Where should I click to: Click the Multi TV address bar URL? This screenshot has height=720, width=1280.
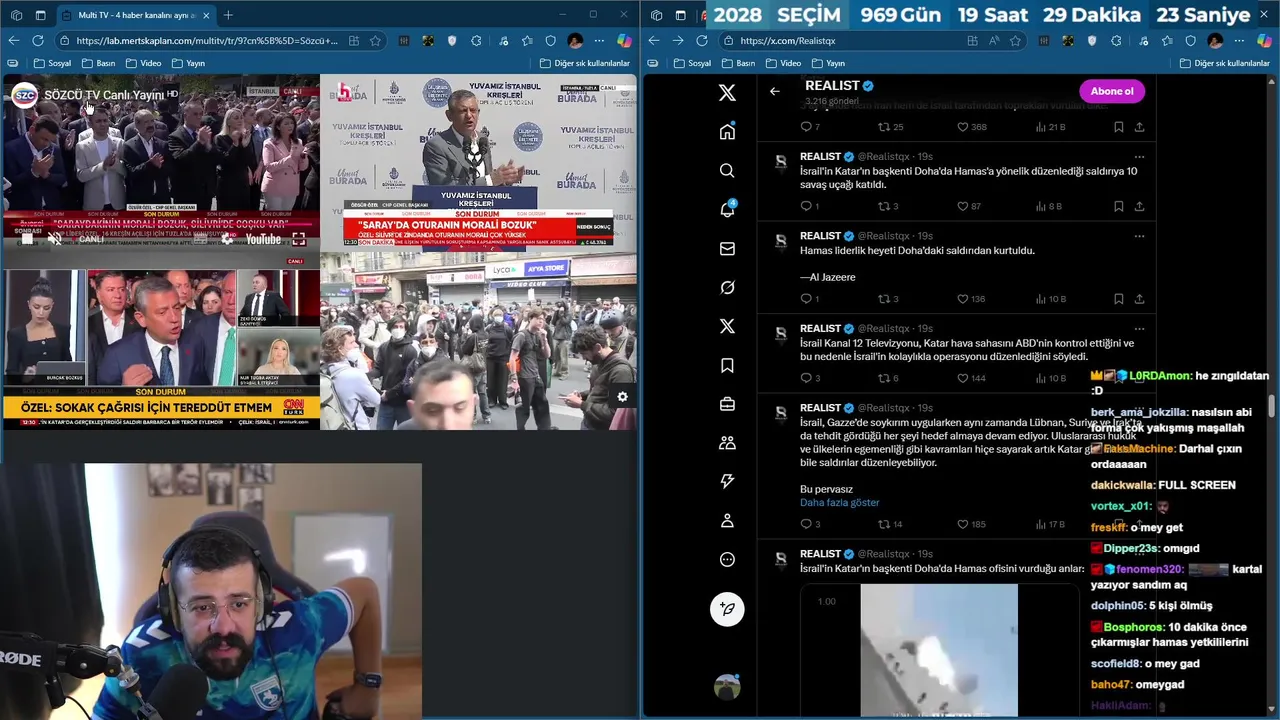tap(206, 40)
